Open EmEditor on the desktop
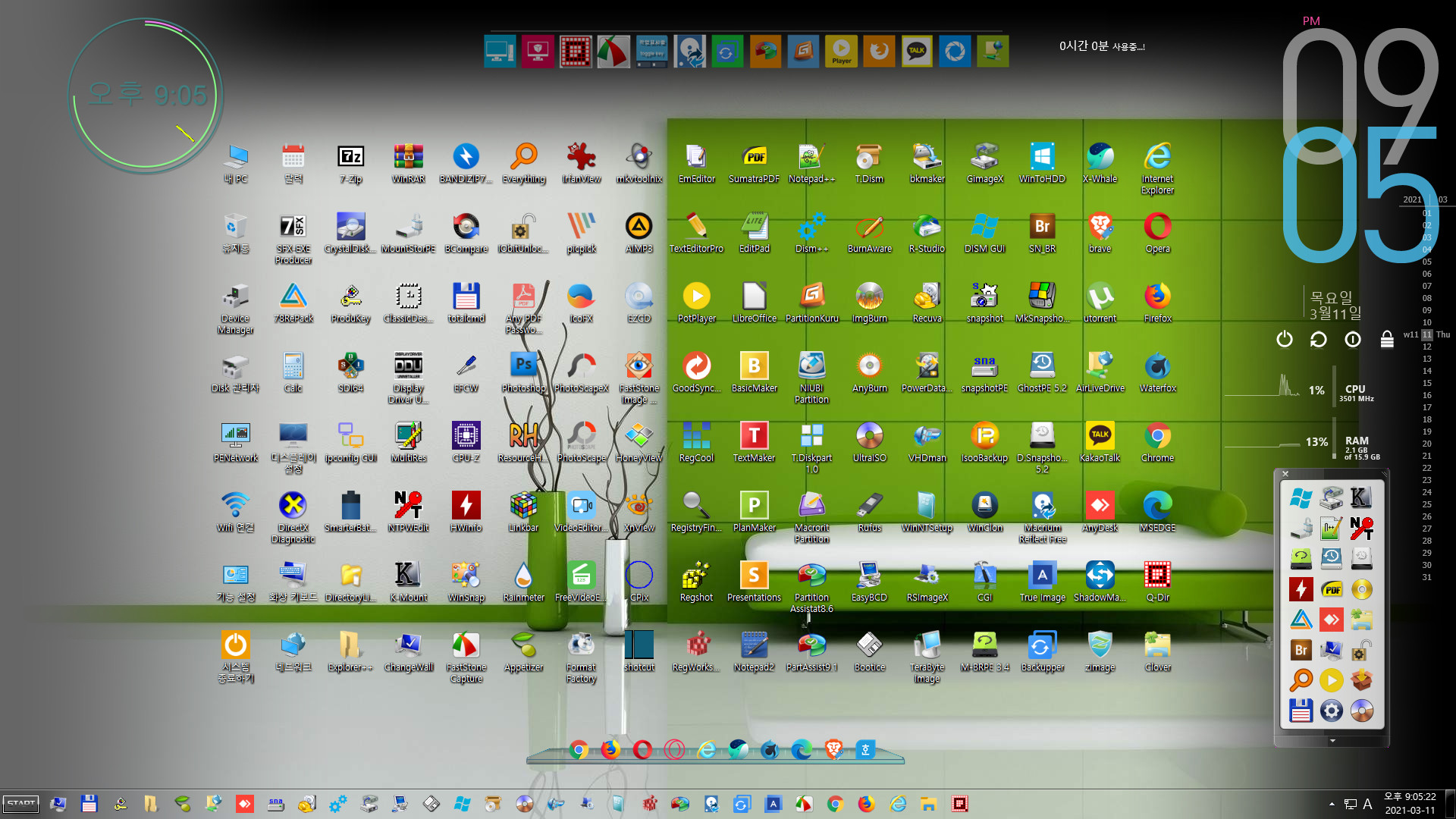Viewport: 1456px width, 819px height. 696,163
